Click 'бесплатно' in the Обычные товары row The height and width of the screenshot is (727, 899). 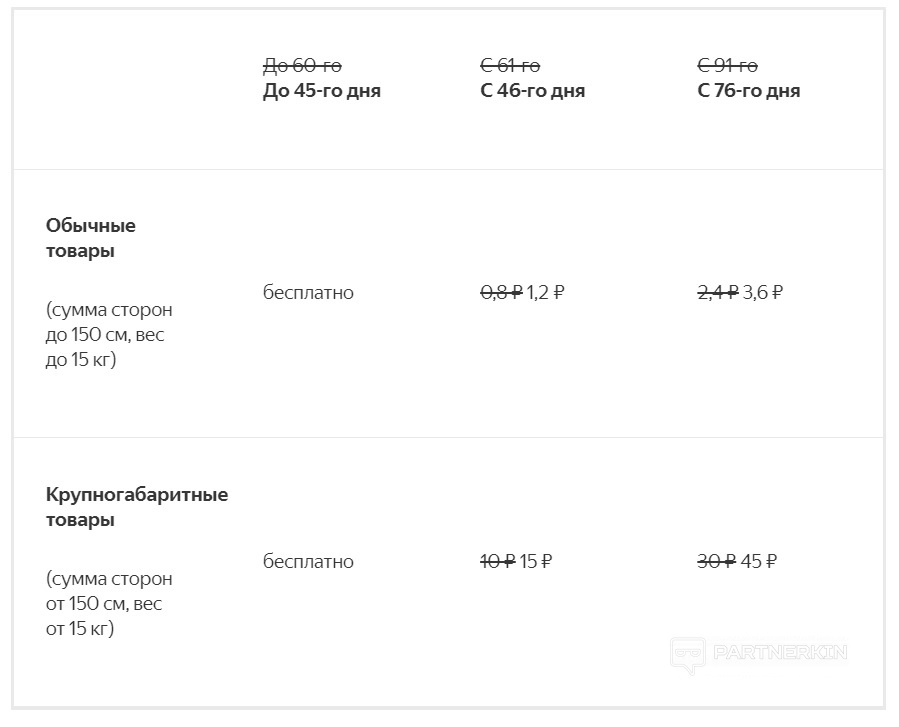308,293
